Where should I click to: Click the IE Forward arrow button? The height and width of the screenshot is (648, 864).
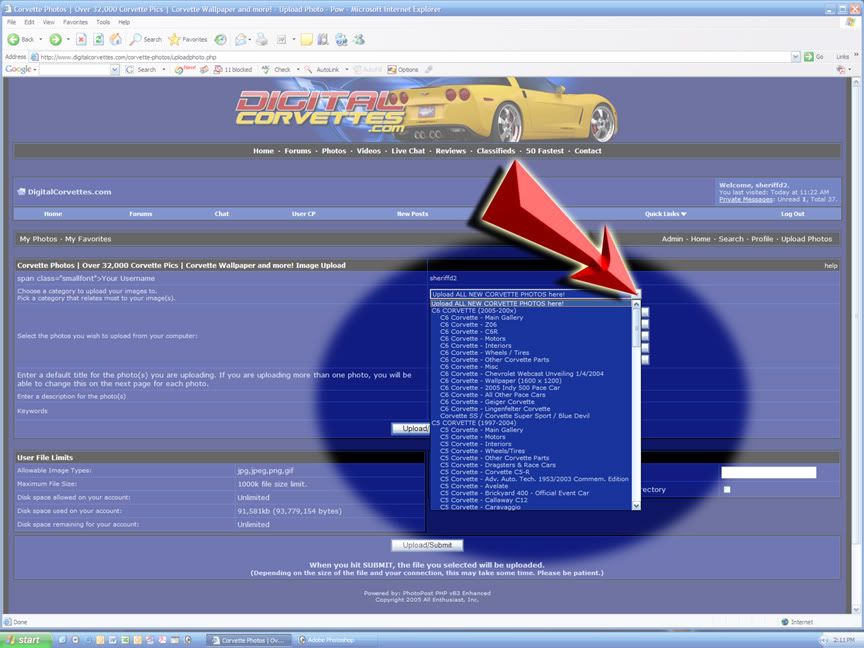tap(55, 39)
